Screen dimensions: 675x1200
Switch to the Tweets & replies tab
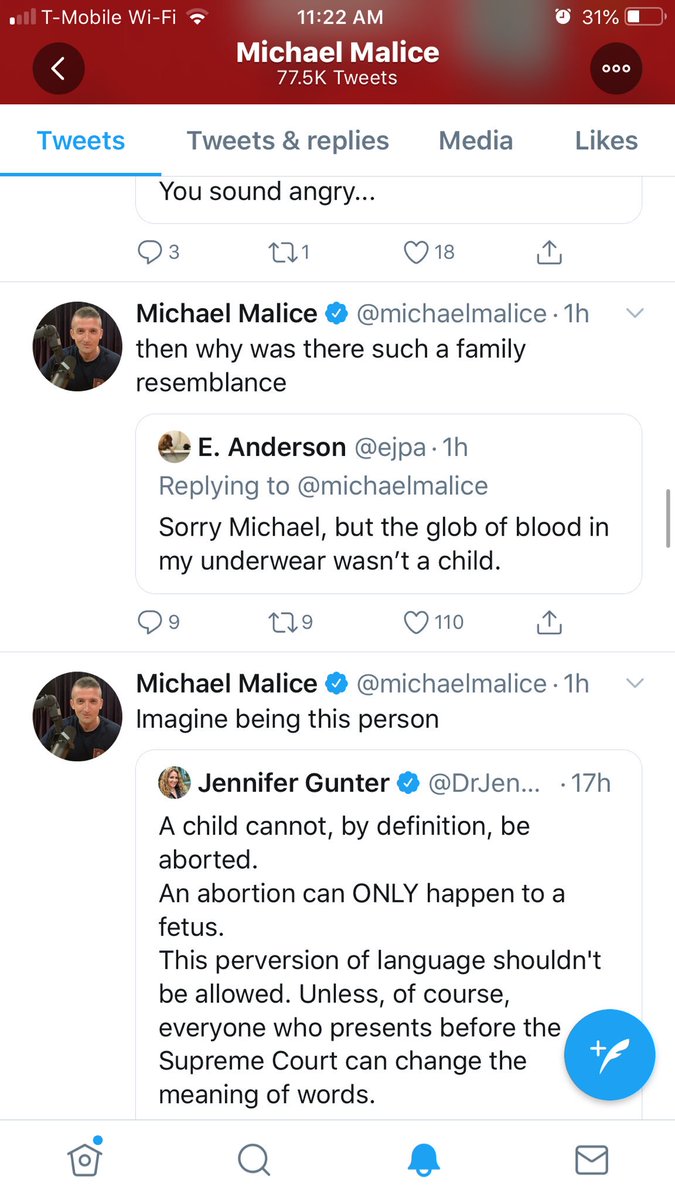tap(288, 141)
